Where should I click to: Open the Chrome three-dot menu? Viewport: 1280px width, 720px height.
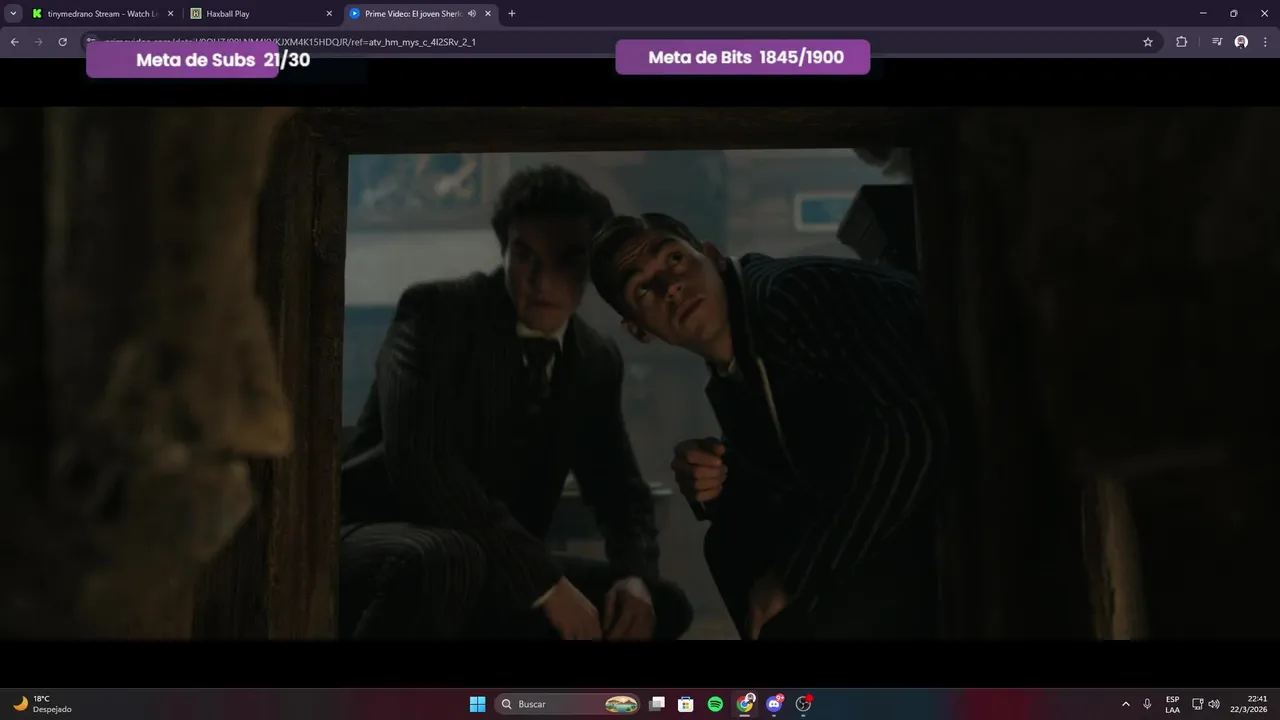[1266, 42]
